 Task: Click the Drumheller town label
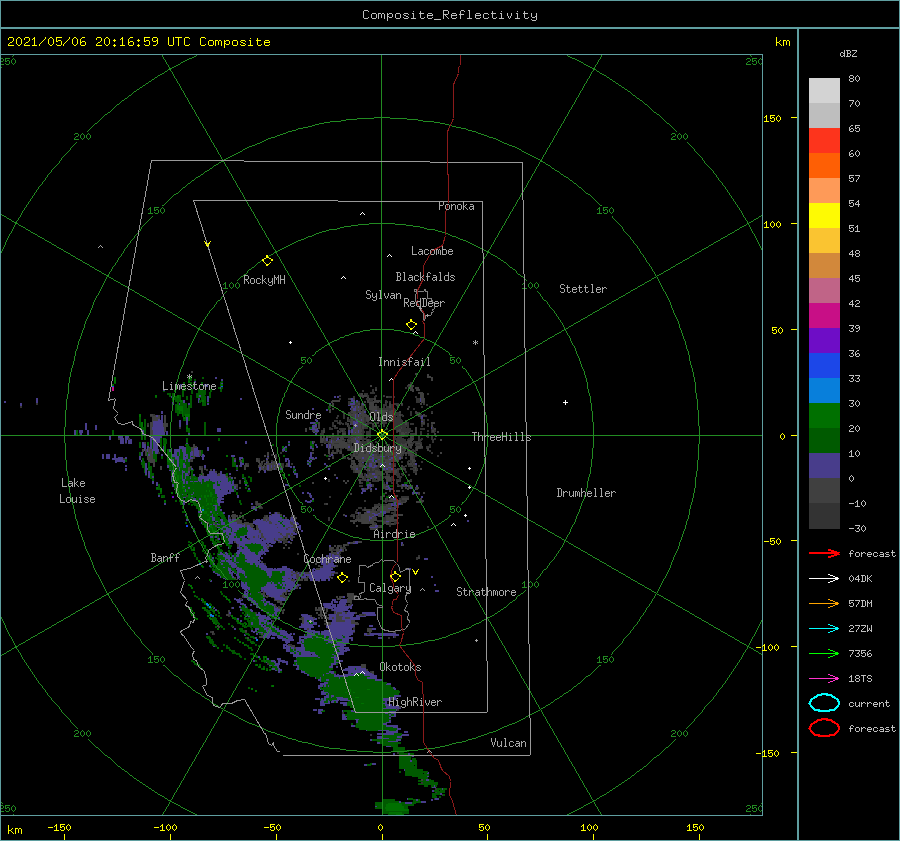[x=586, y=493]
